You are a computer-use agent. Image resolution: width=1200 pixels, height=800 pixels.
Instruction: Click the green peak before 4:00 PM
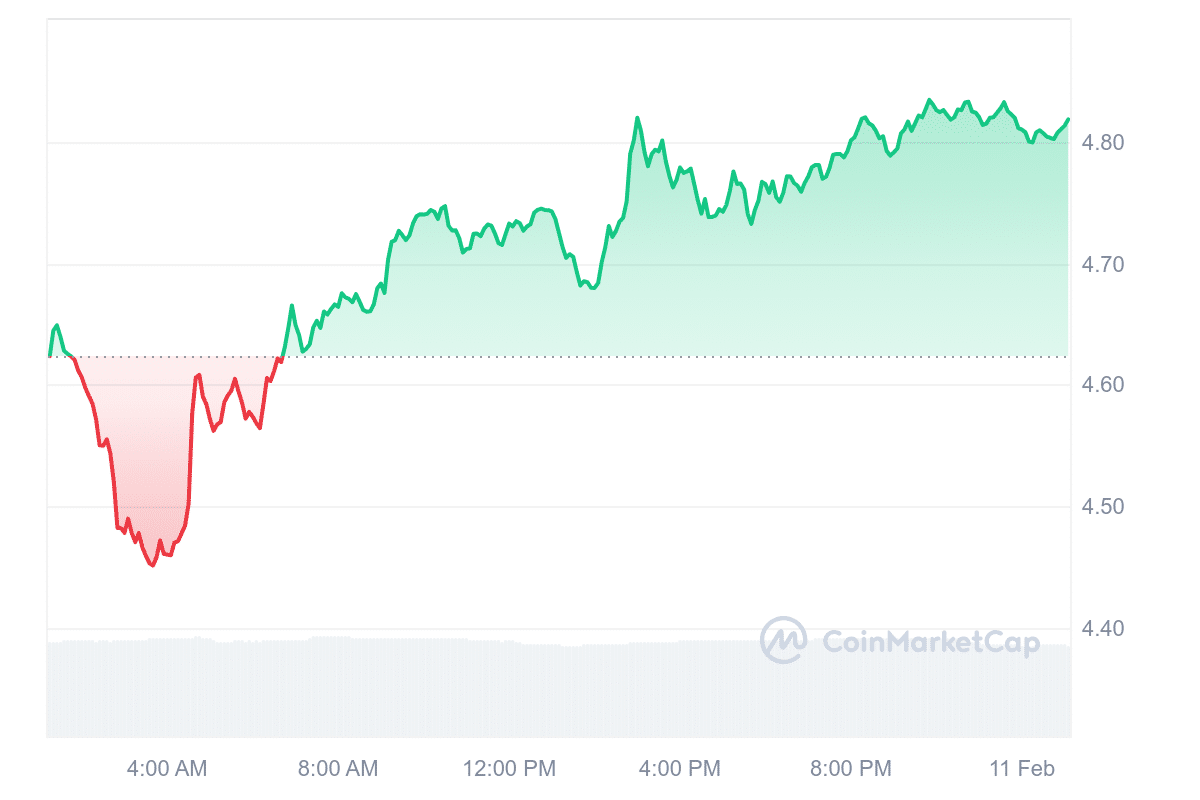tap(637, 118)
